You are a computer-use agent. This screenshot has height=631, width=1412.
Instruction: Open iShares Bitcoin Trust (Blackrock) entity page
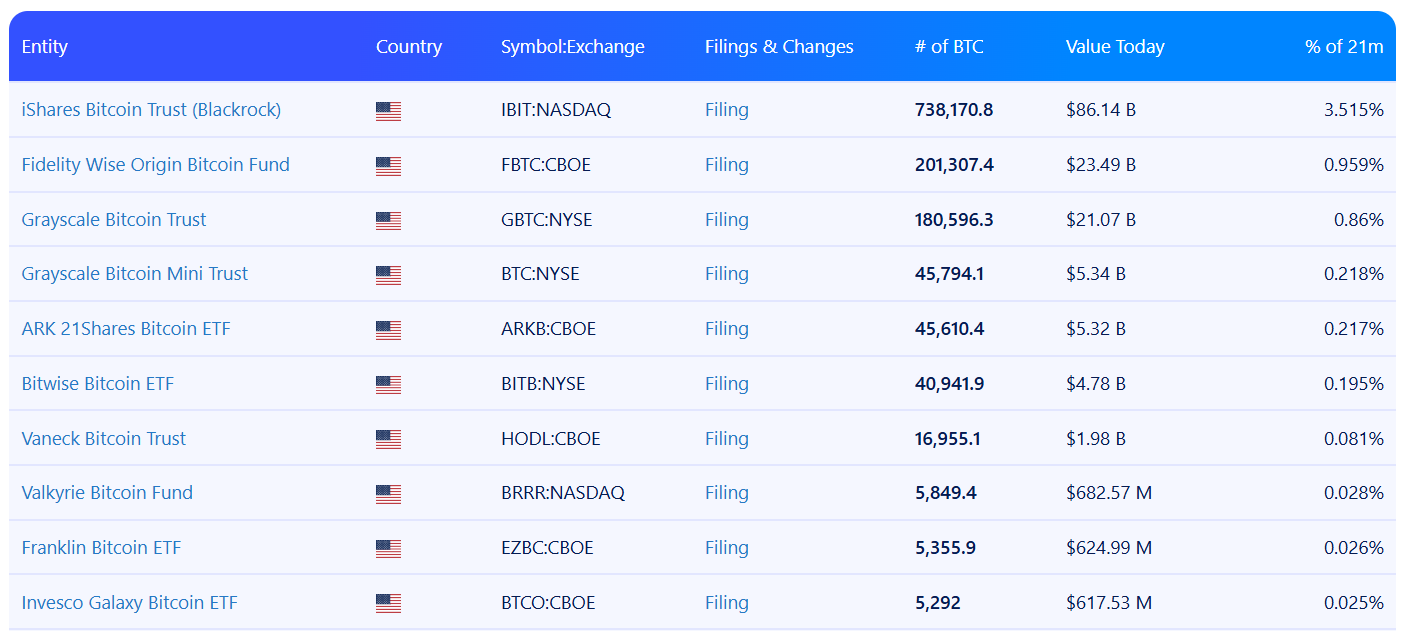click(151, 110)
